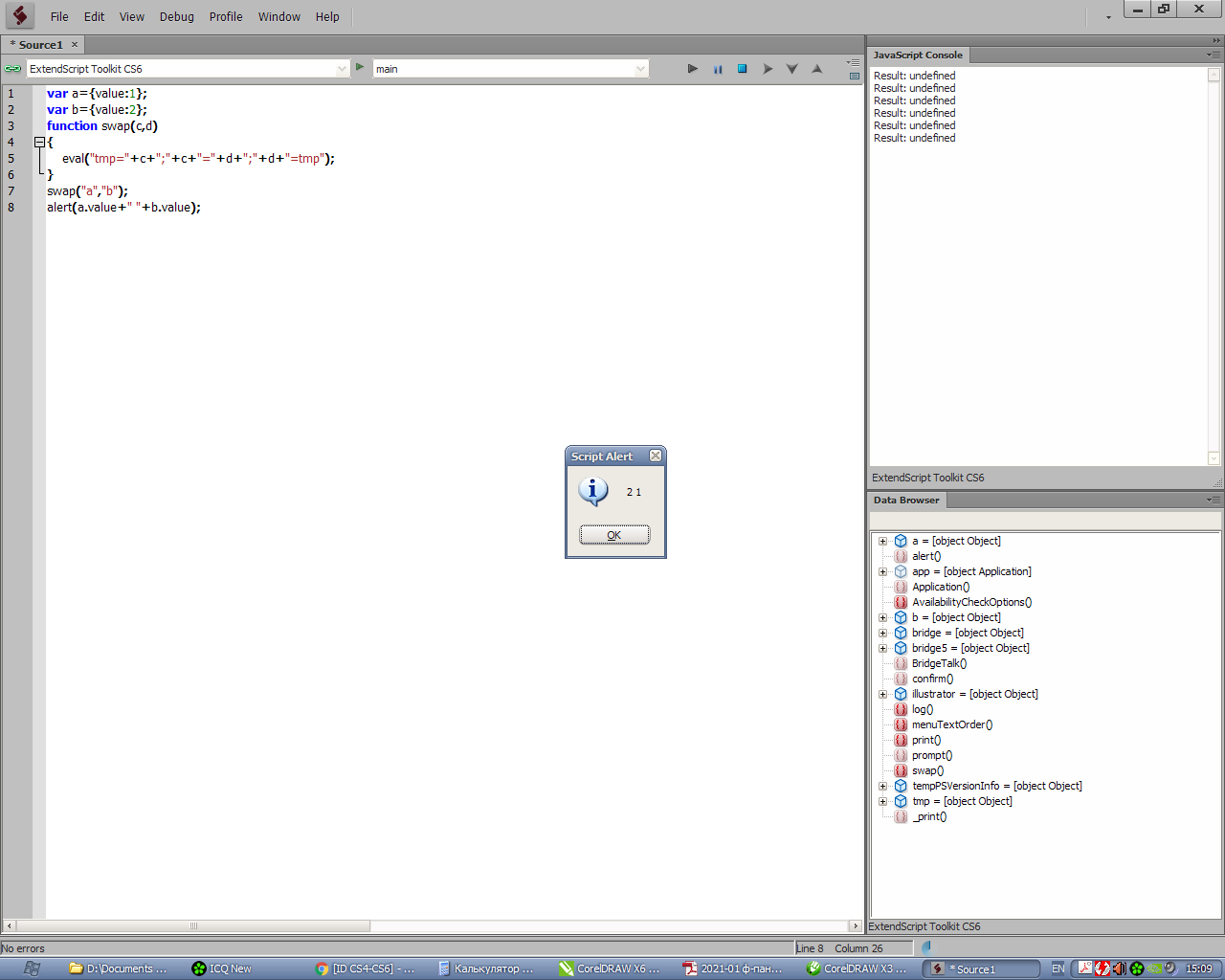Expand the illustrator object tree node
The width and height of the screenshot is (1225, 980).
[x=882, y=694]
